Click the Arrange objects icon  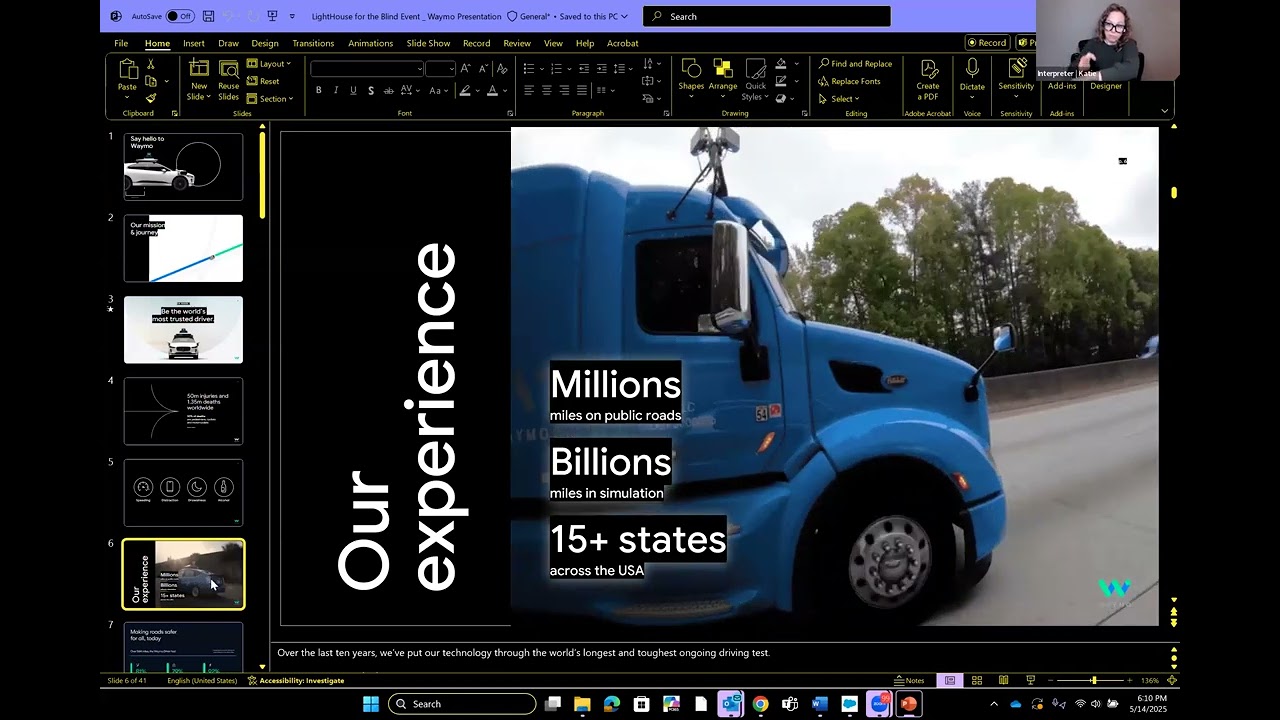[x=723, y=68]
